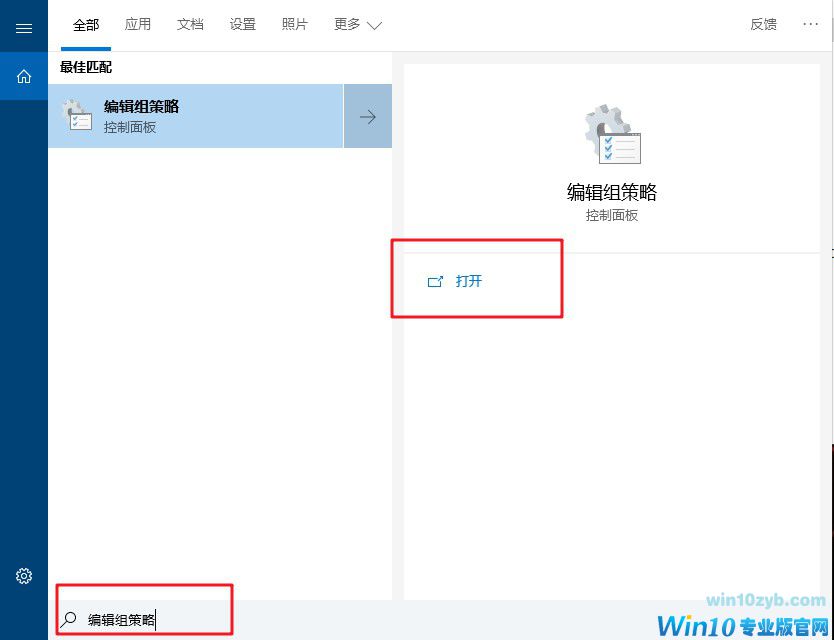Screen dimensions: 834x640
Task: Switch to the 应用 tab
Action: [x=138, y=24]
